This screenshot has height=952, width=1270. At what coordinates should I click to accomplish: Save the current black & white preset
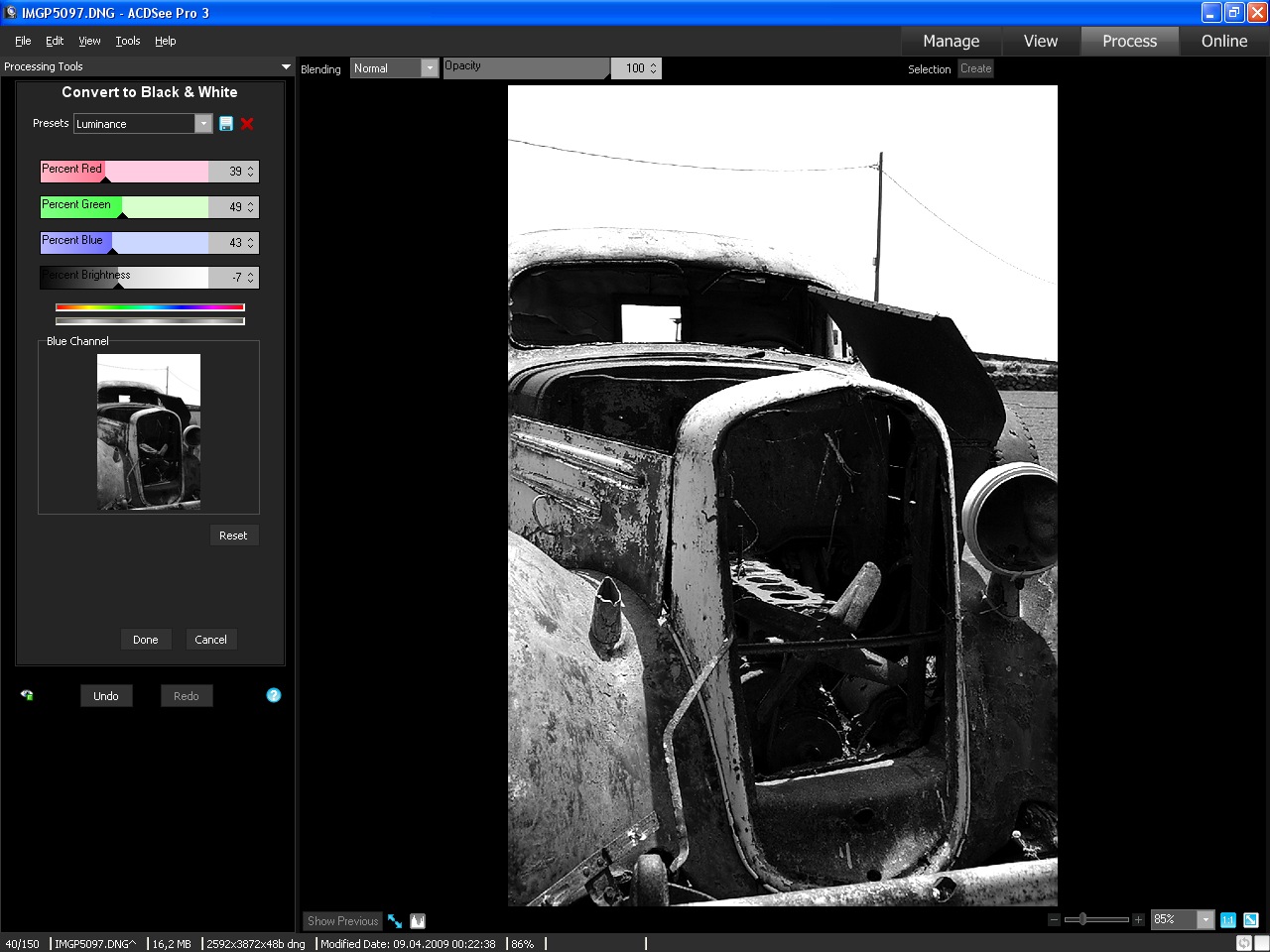click(x=226, y=124)
